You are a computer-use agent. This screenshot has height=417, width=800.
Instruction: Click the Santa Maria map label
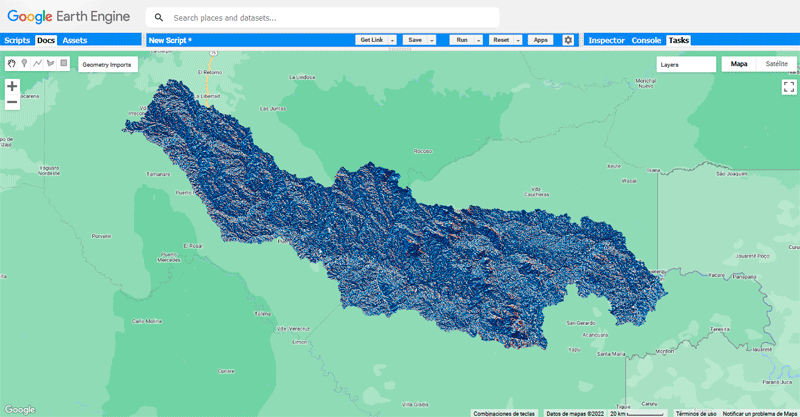tap(611, 354)
